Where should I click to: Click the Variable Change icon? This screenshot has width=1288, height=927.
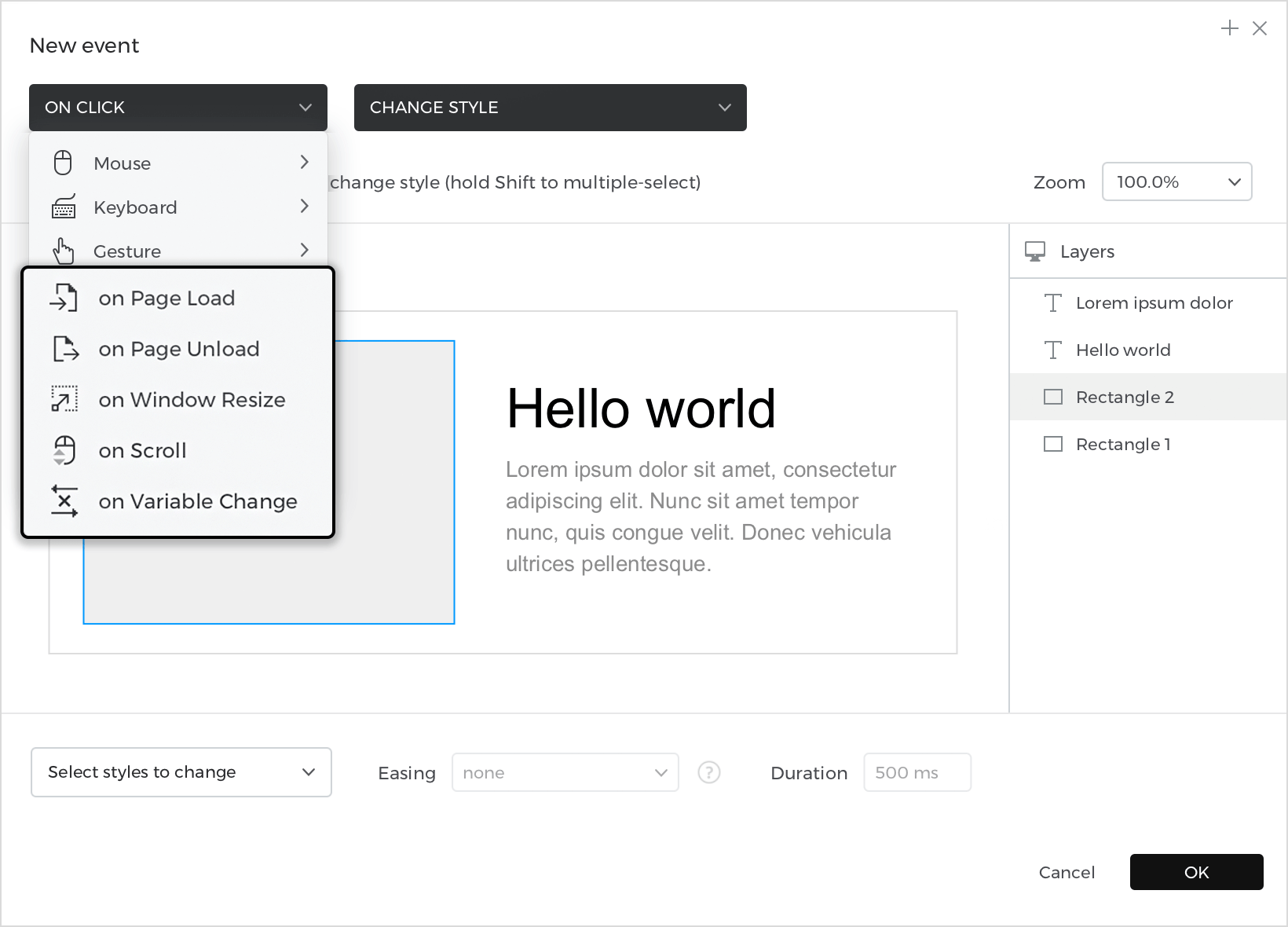click(64, 501)
